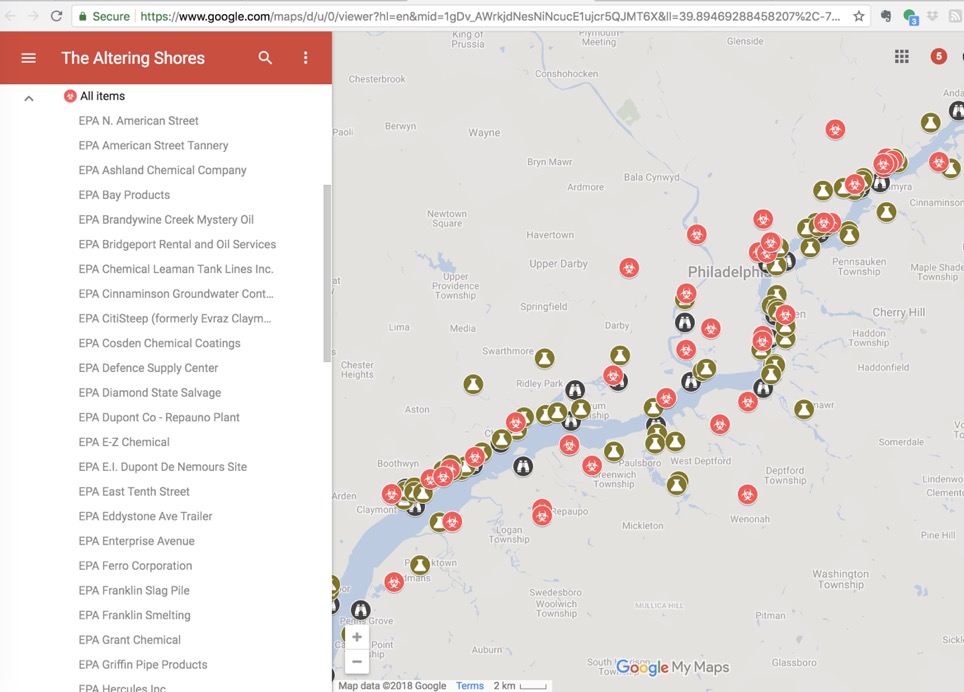Open the Evernote elephant extension
The width and height of the screenshot is (964, 692).
pyautogui.click(x=886, y=16)
